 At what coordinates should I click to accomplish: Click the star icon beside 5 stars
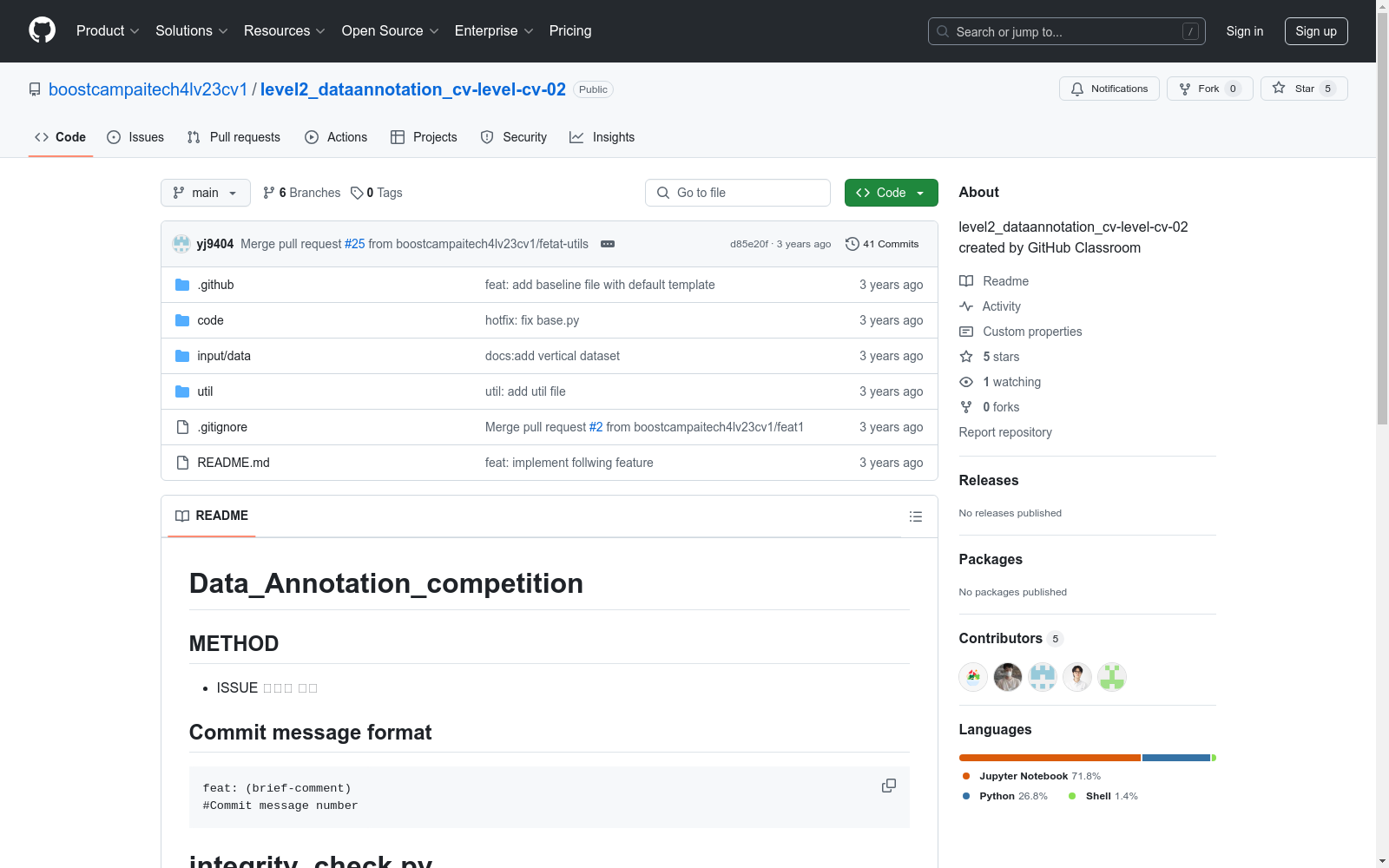(966, 357)
